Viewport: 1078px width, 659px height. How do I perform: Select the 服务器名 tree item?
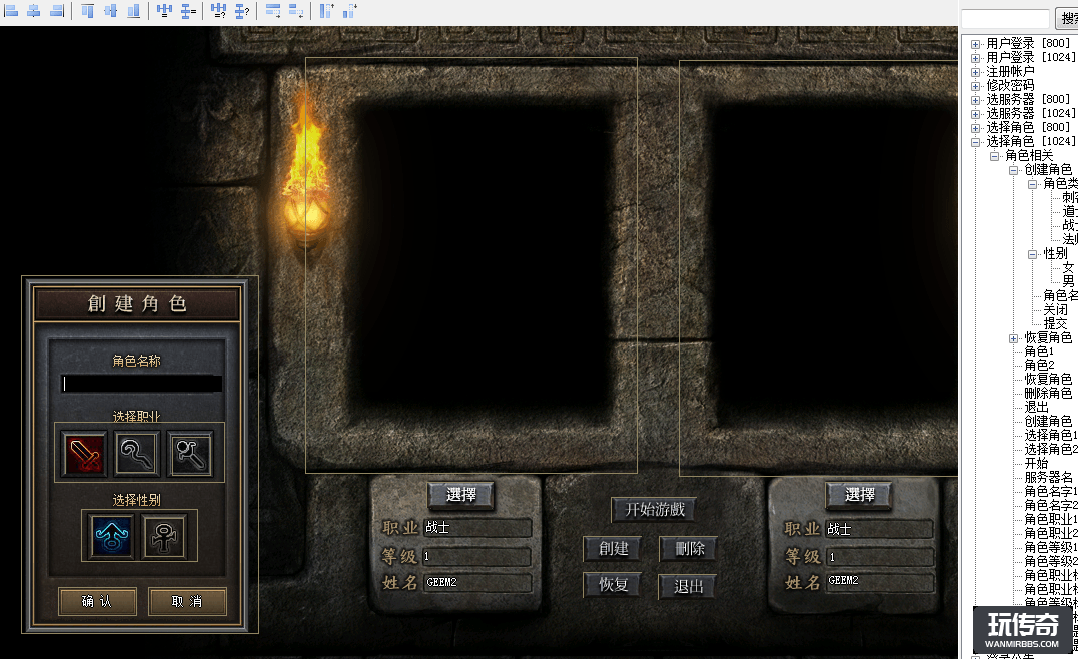point(1048,477)
